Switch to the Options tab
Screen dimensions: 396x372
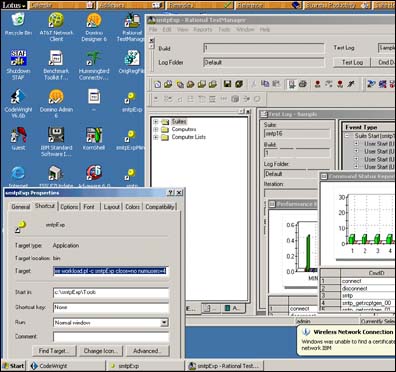[x=69, y=207]
